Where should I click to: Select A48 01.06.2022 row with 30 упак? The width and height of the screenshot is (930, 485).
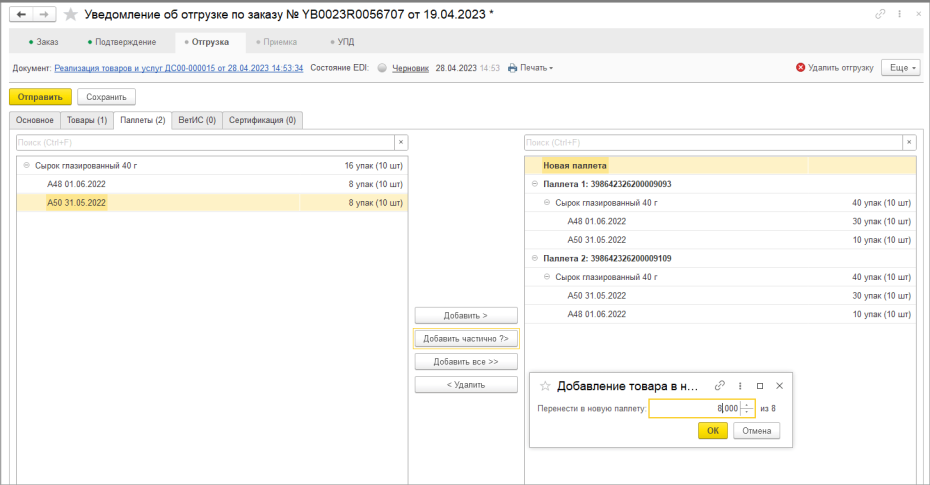[721, 221]
